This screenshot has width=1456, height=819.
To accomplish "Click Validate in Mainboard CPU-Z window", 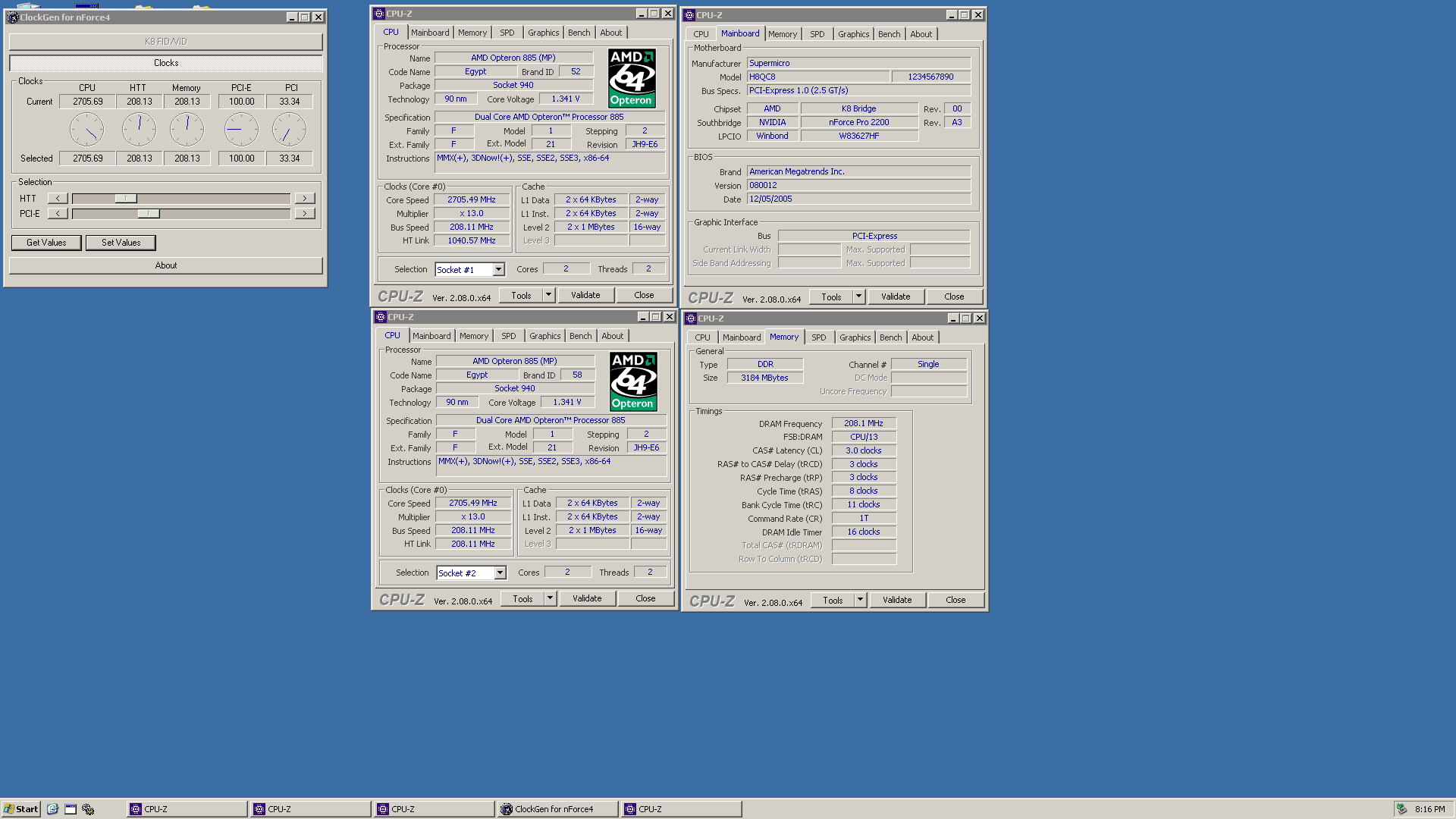I will [x=896, y=297].
